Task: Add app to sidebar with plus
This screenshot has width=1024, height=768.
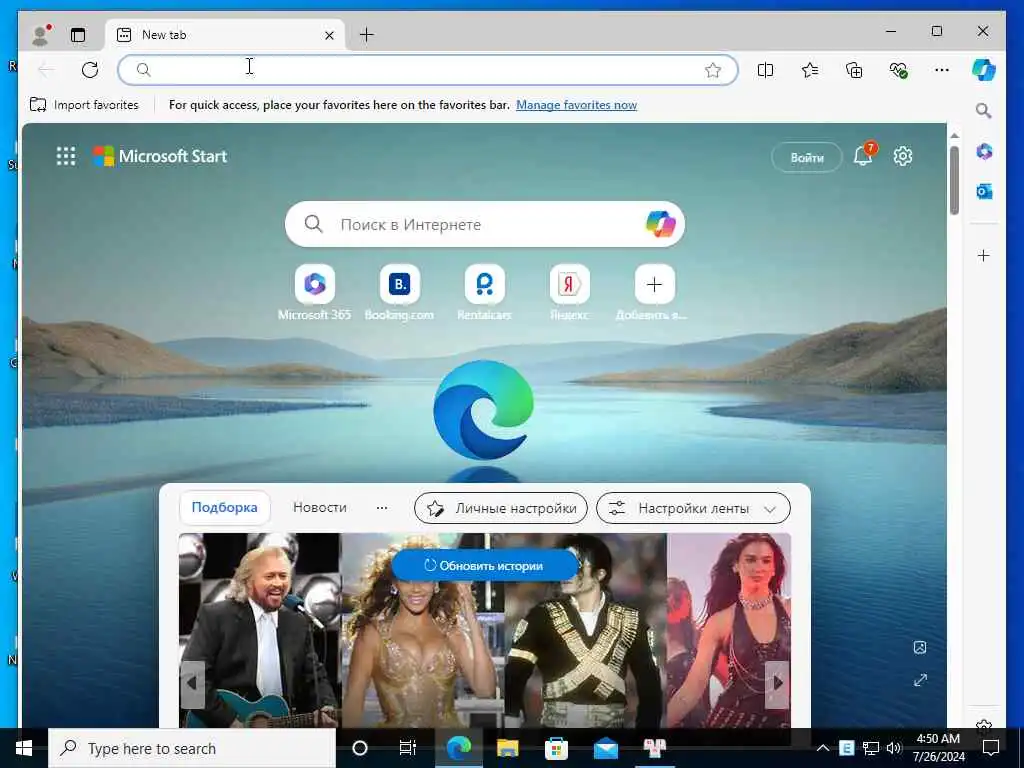Action: tap(984, 255)
